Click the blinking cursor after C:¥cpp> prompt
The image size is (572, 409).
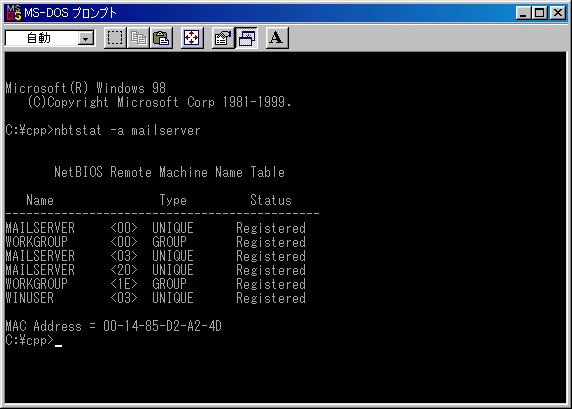click(58, 345)
